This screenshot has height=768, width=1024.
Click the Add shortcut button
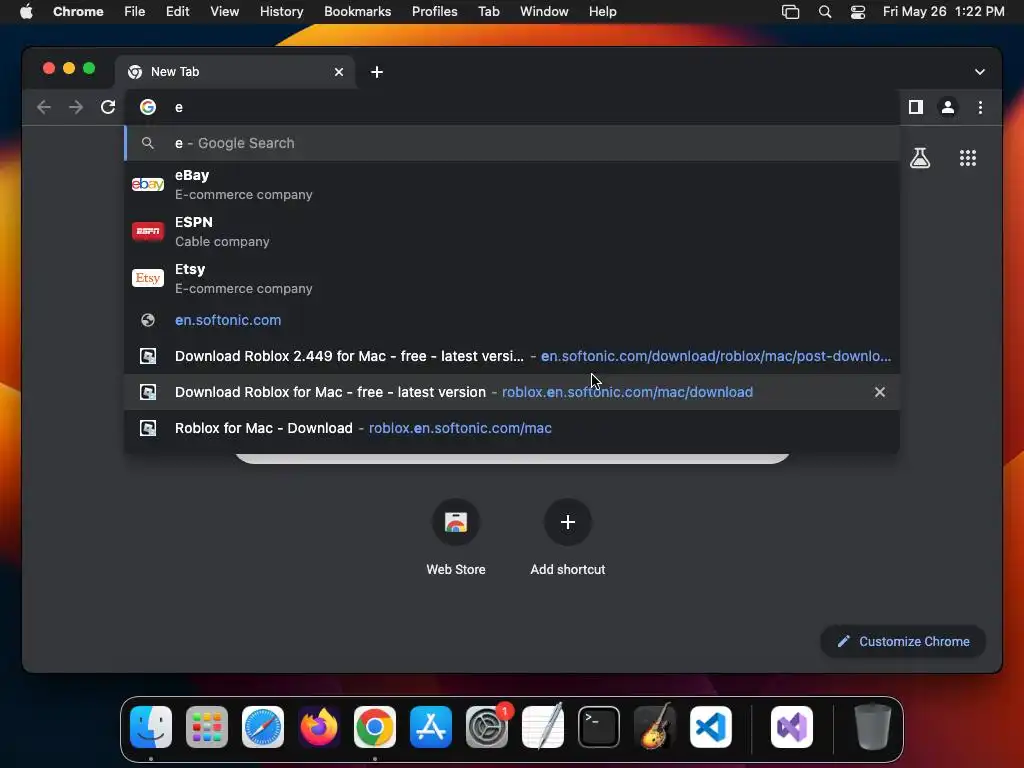point(568,537)
